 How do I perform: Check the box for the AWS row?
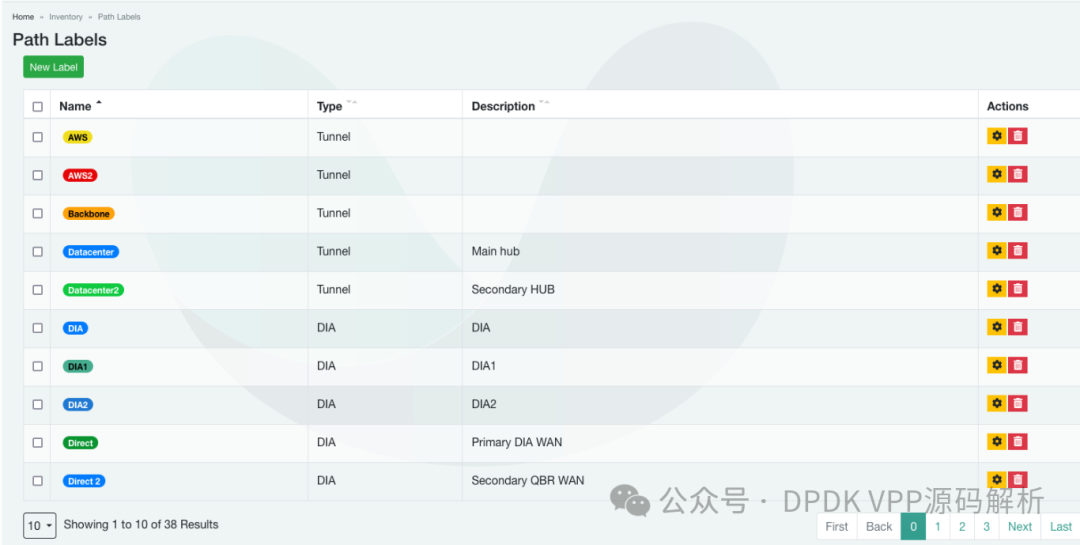(x=38, y=137)
